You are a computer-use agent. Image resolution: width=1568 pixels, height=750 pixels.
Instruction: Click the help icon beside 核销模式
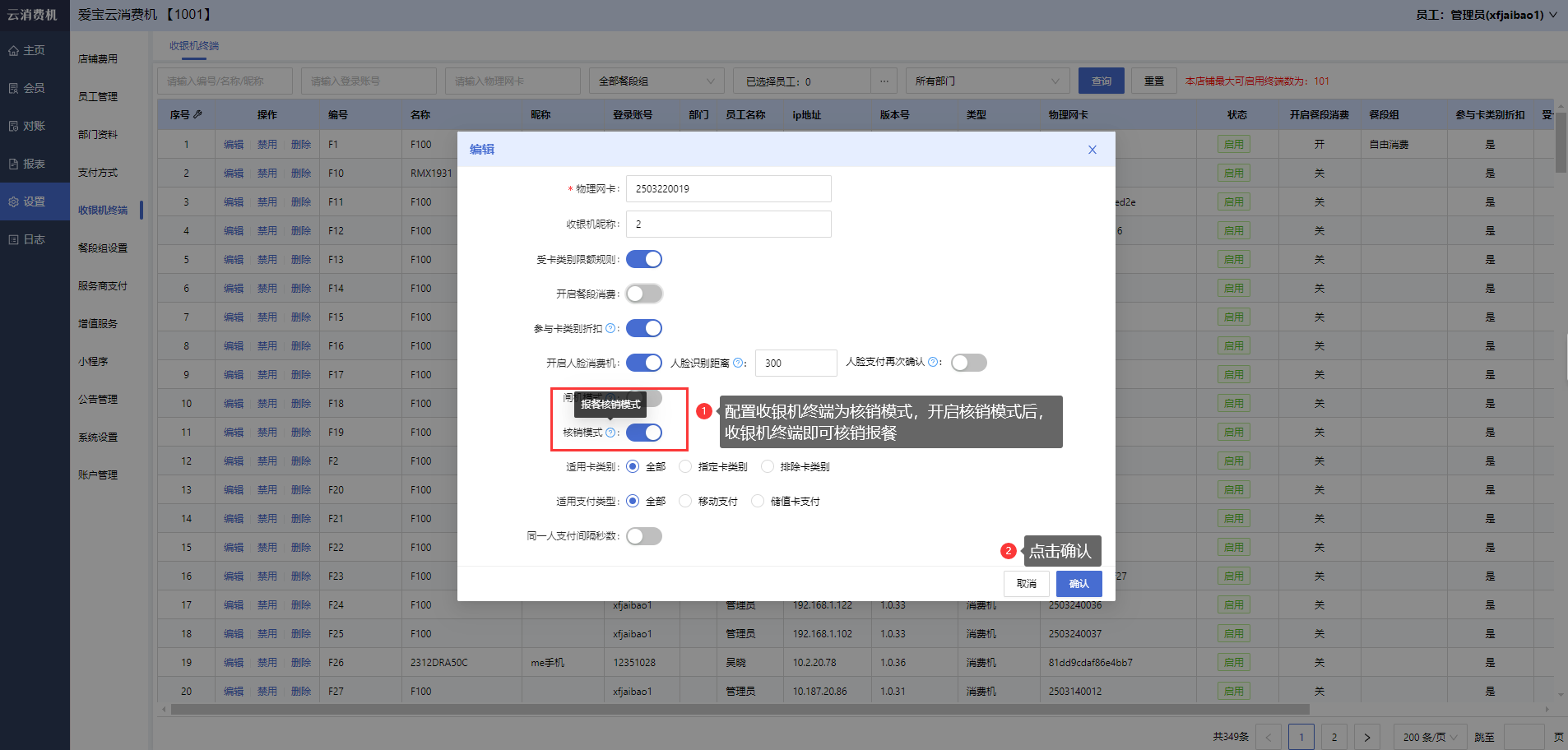tap(610, 433)
